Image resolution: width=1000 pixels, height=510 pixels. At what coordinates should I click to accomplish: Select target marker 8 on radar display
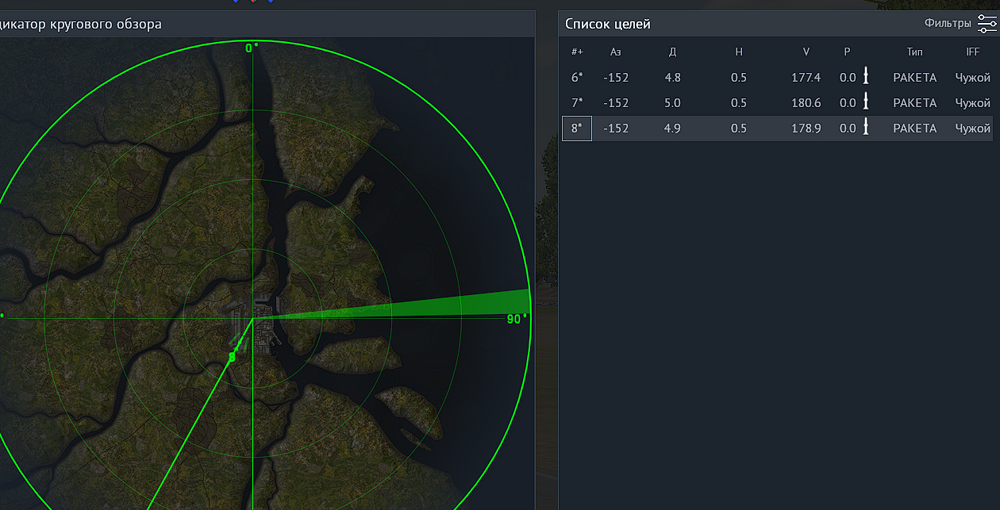click(232, 358)
